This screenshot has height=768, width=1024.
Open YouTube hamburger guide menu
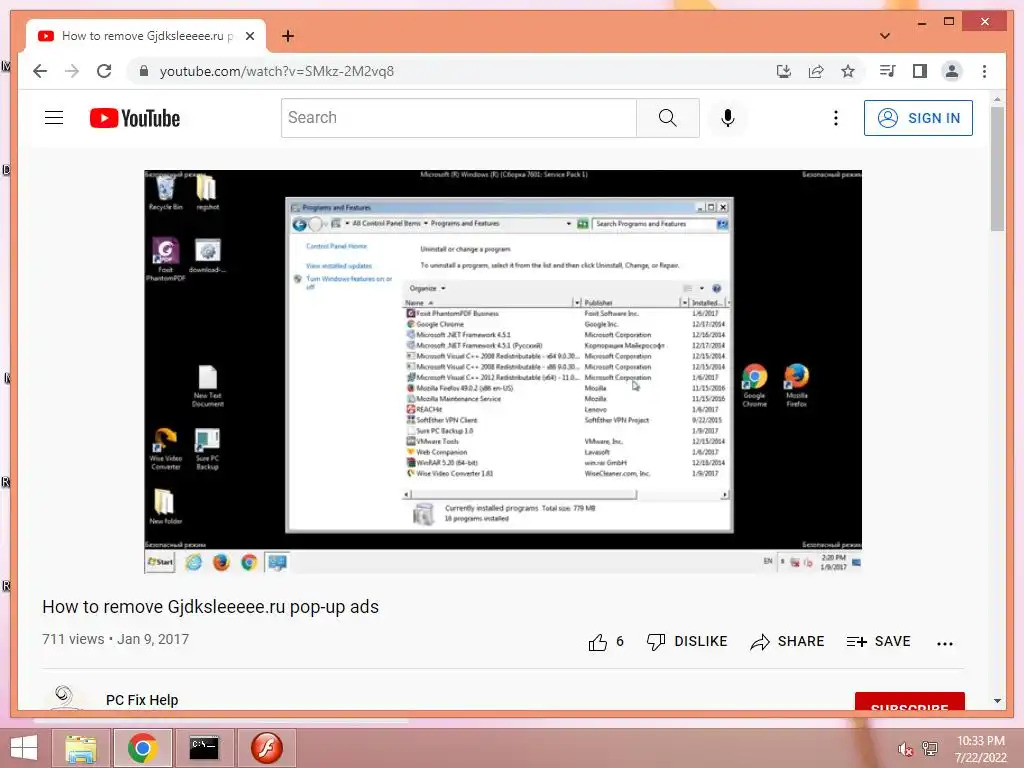pos(54,118)
